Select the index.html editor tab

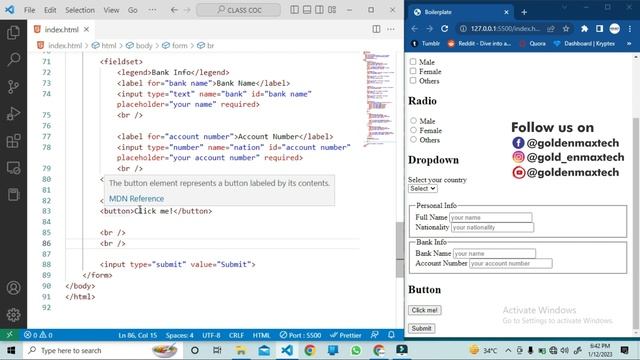[61, 29]
